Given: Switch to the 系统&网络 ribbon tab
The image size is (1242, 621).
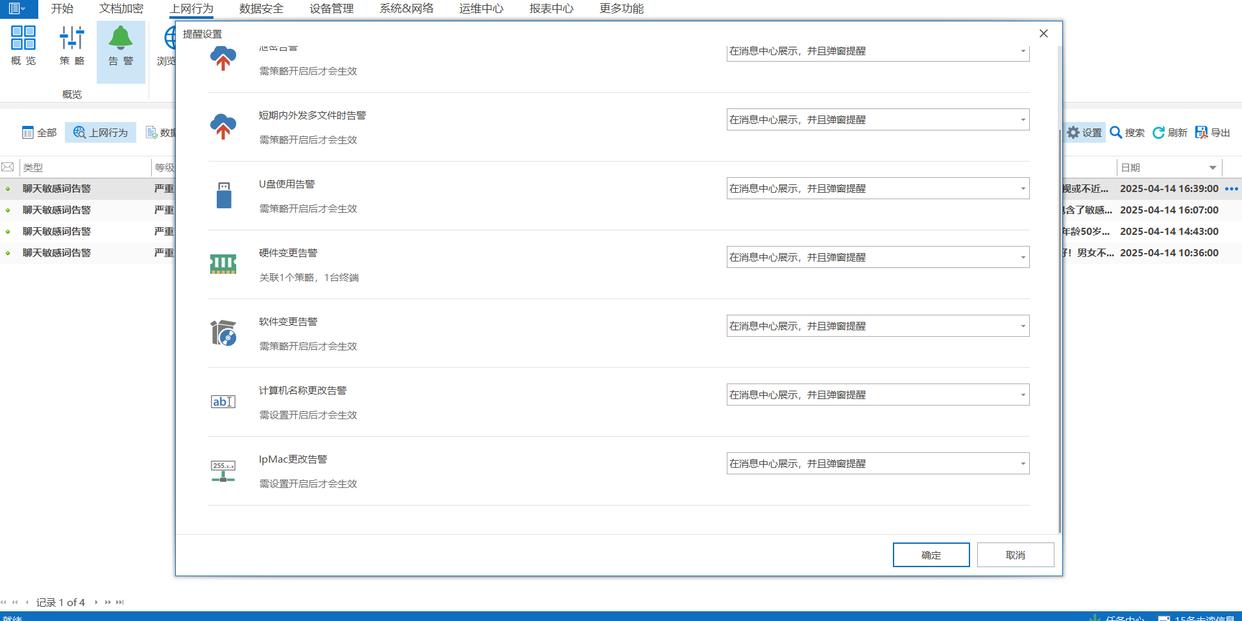Looking at the screenshot, I should tap(406, 8).
